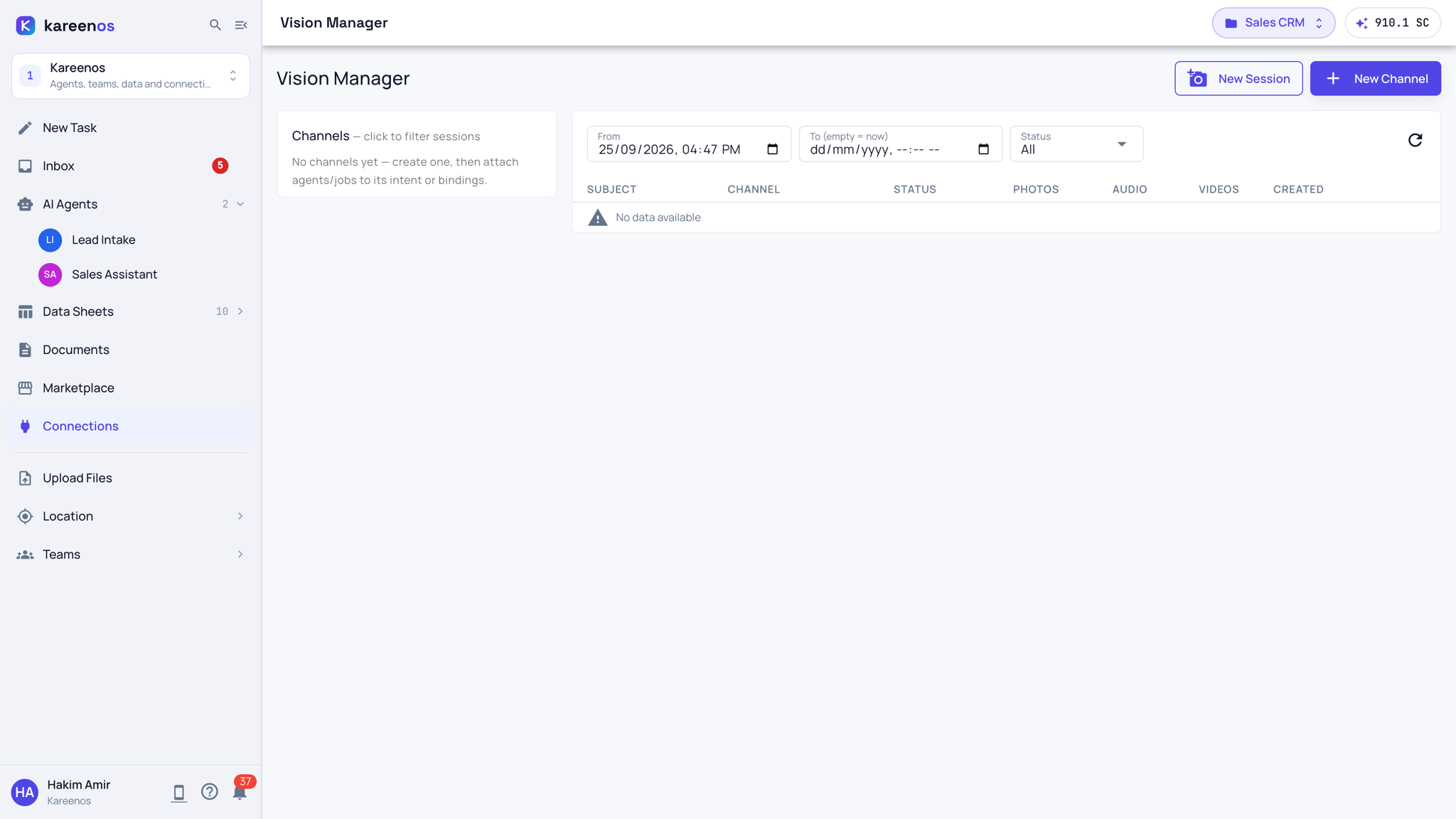Click the Connections plug icon
1456x819 pixels.
[x=25, y=427]
